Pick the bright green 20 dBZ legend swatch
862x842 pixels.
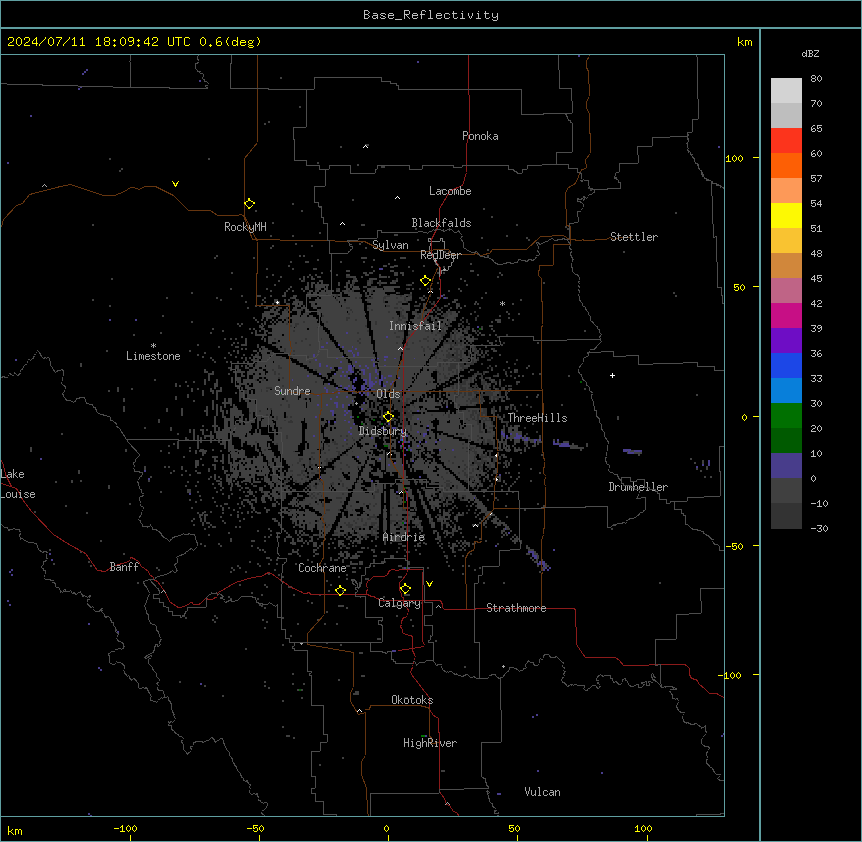click(786, 416)
